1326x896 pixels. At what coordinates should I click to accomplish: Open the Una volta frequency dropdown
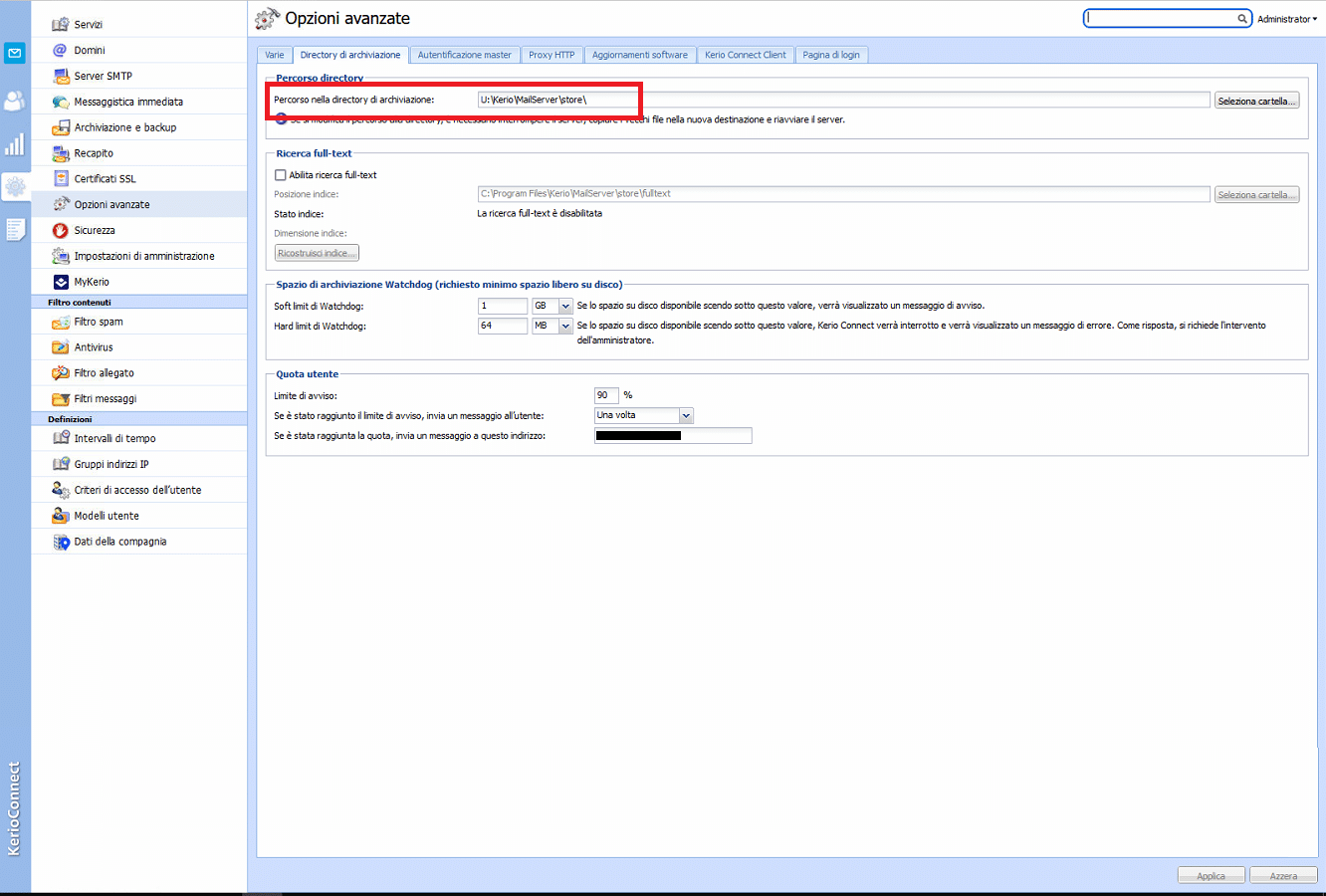coord(686,415)
